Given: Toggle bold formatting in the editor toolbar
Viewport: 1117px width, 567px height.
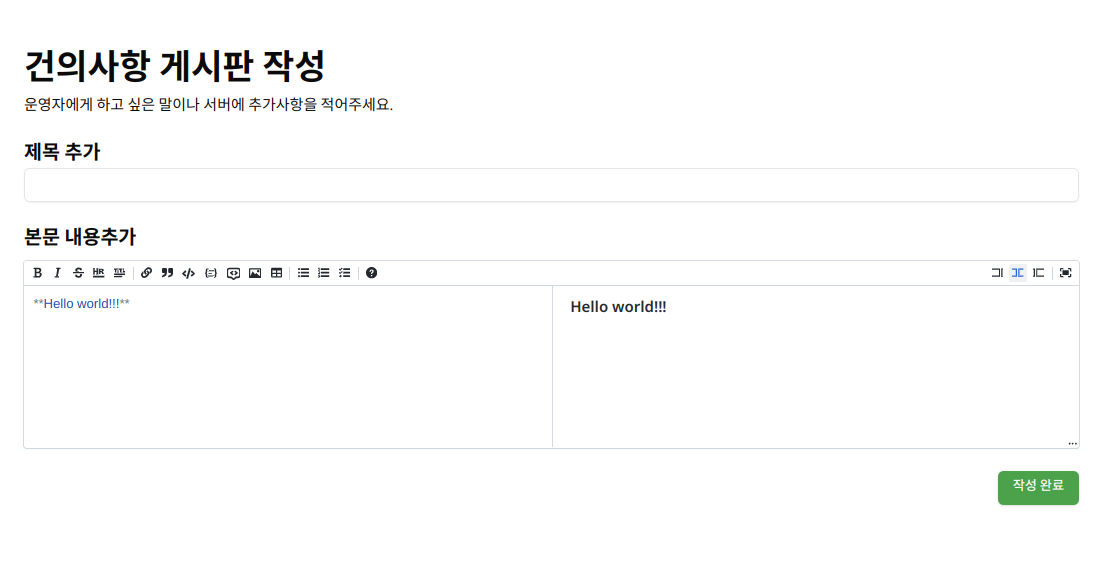Looking at the screenshot, I should coord(38,273).
